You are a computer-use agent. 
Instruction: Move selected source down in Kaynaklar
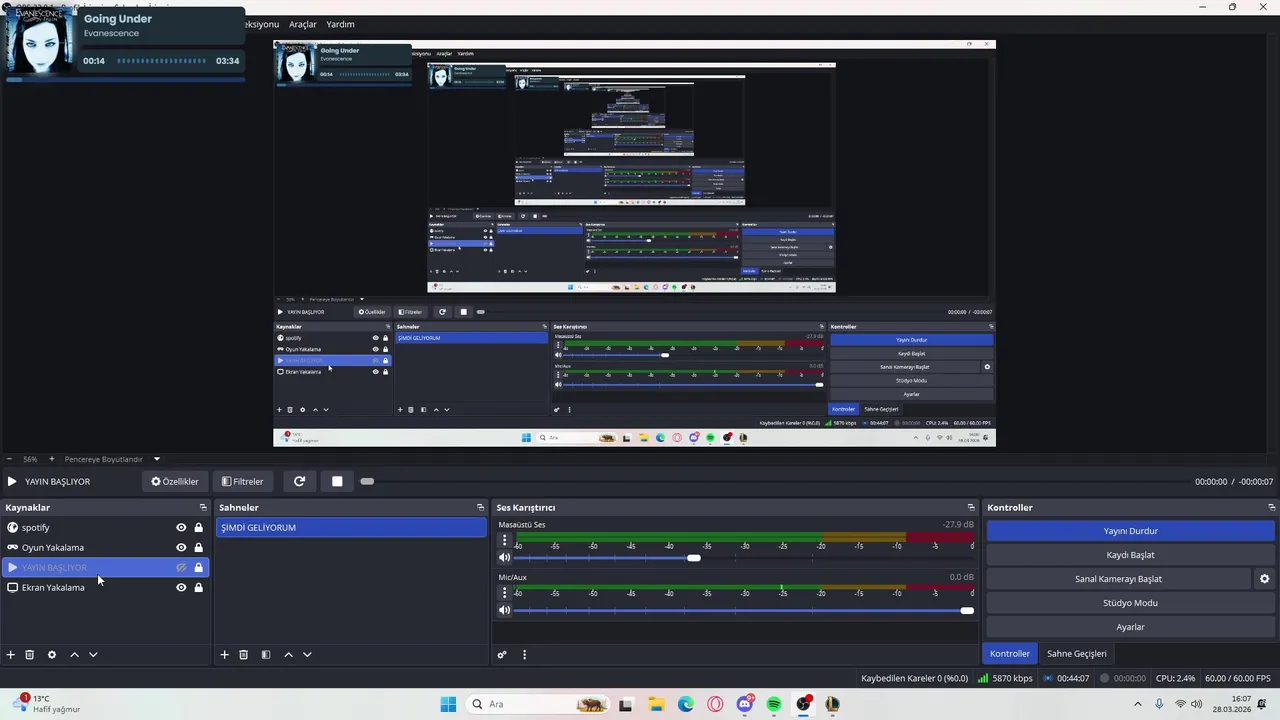coord(93,655)
